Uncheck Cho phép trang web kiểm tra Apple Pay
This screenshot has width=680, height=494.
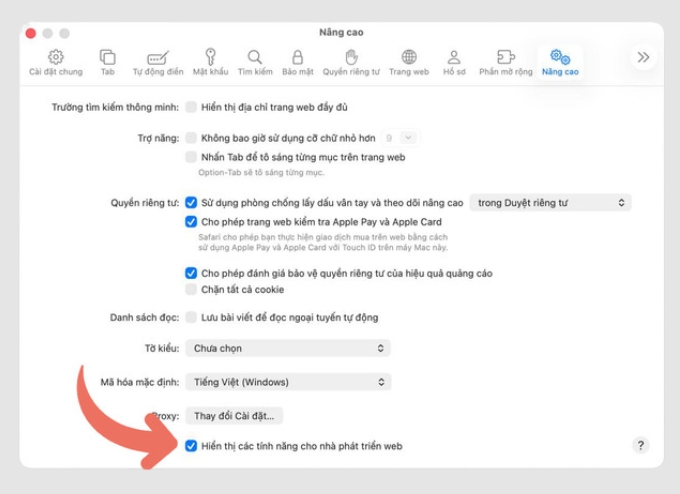point(191,222)
